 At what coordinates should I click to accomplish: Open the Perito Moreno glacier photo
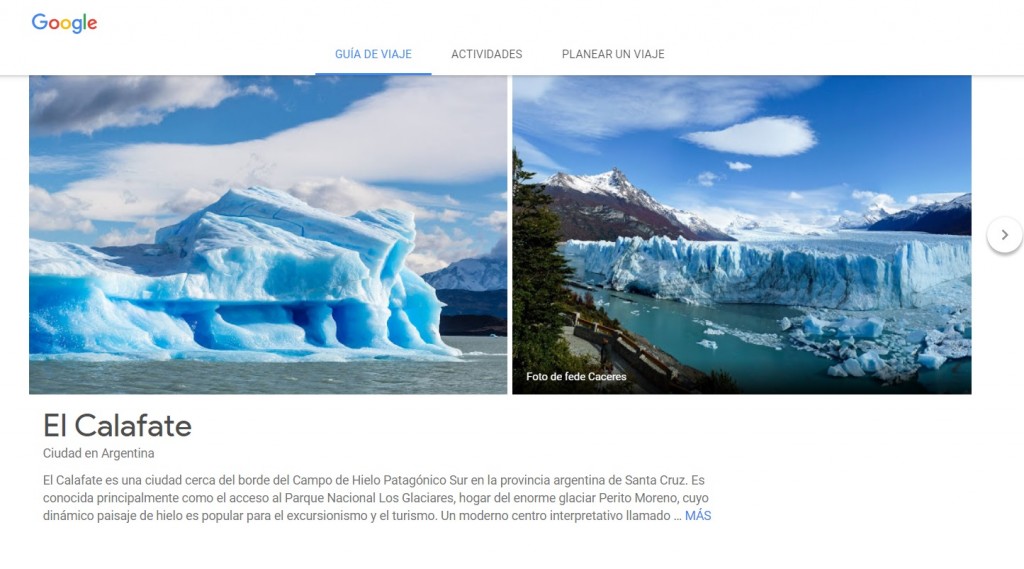pyautogui.click(x=741, y=235)
